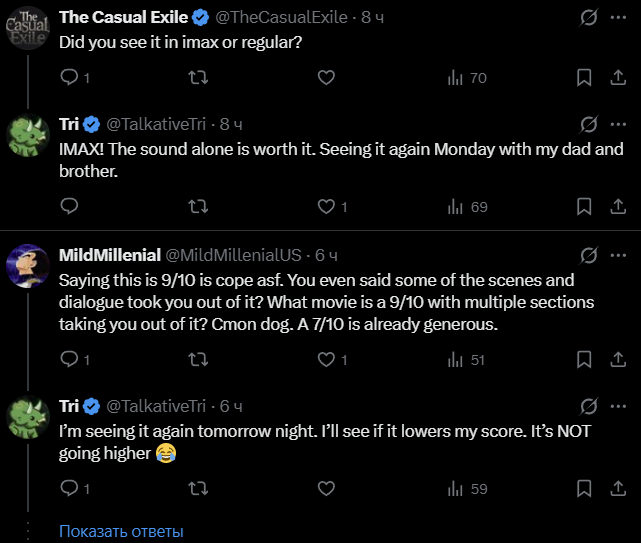Viewport: 641px width, 543px height.
Task: Like The Casual Exile's imax question
Action: (x=326, y=77)
